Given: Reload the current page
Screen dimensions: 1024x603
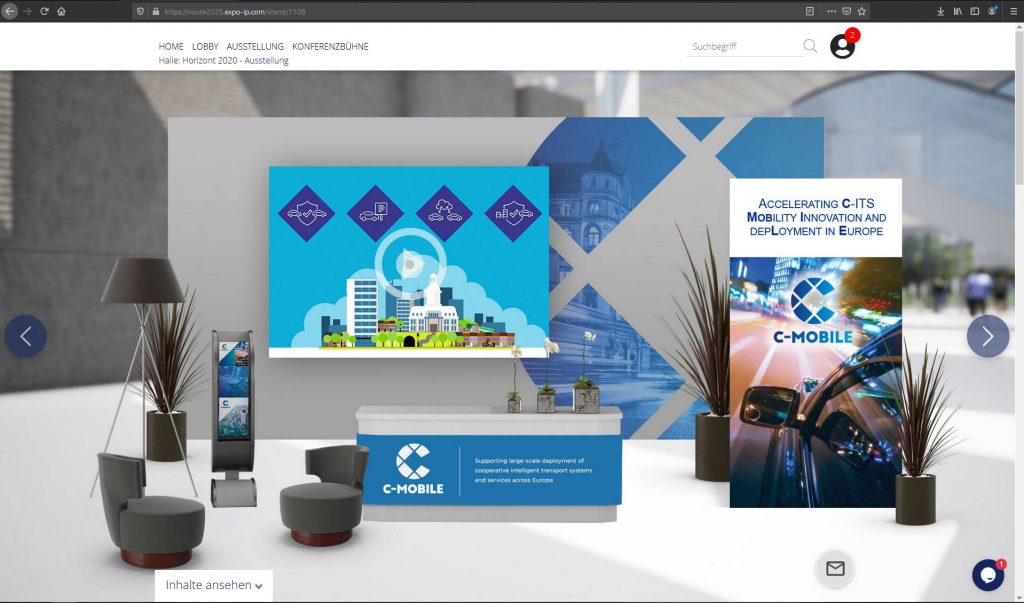Looking at the screenshot, I should click(44, 11).
